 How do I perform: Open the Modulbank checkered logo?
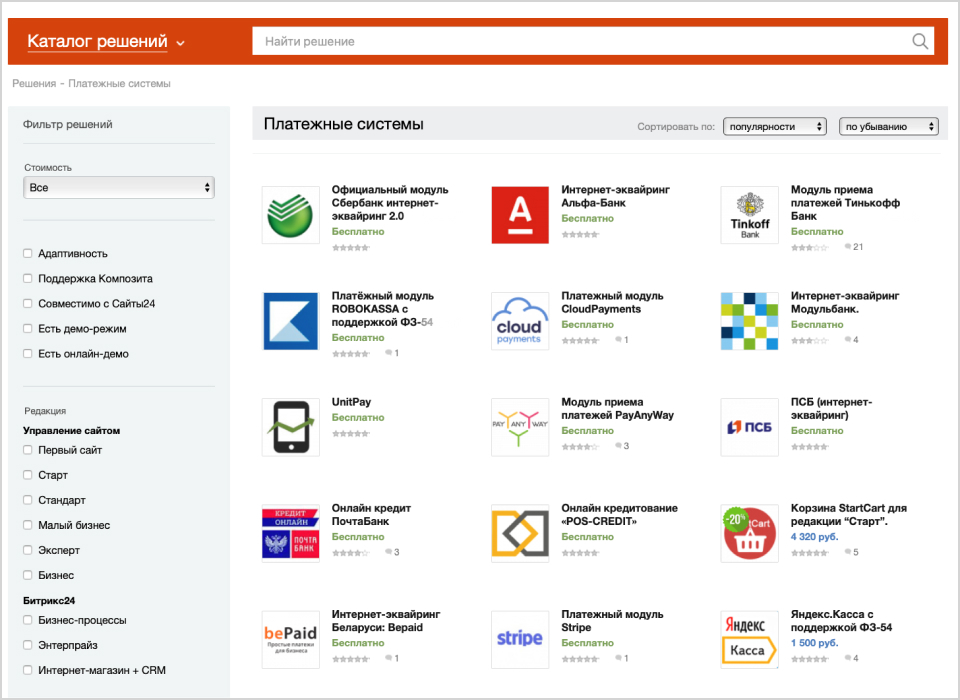click(749, 321)
